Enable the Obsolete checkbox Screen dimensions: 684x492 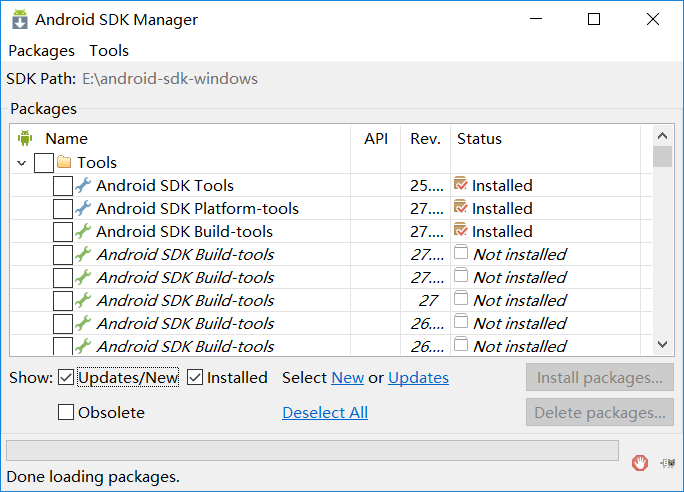(66, 412)
